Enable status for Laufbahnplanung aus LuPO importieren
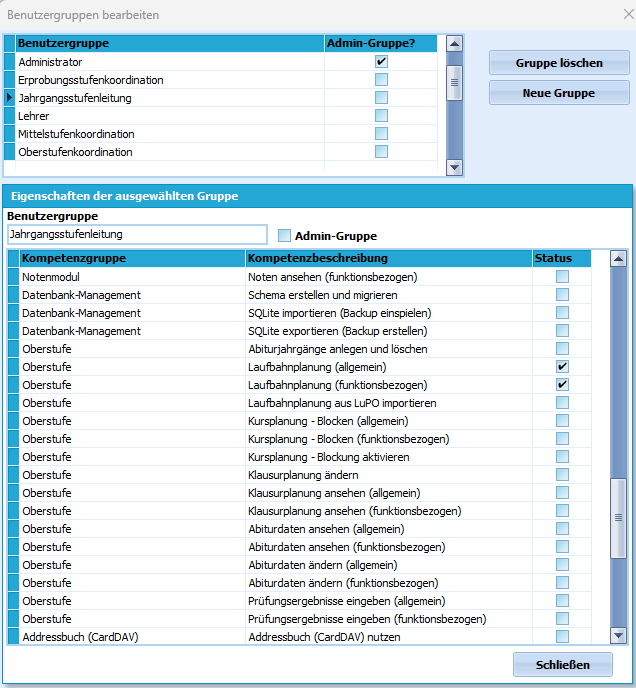 [x=562, y=402]
